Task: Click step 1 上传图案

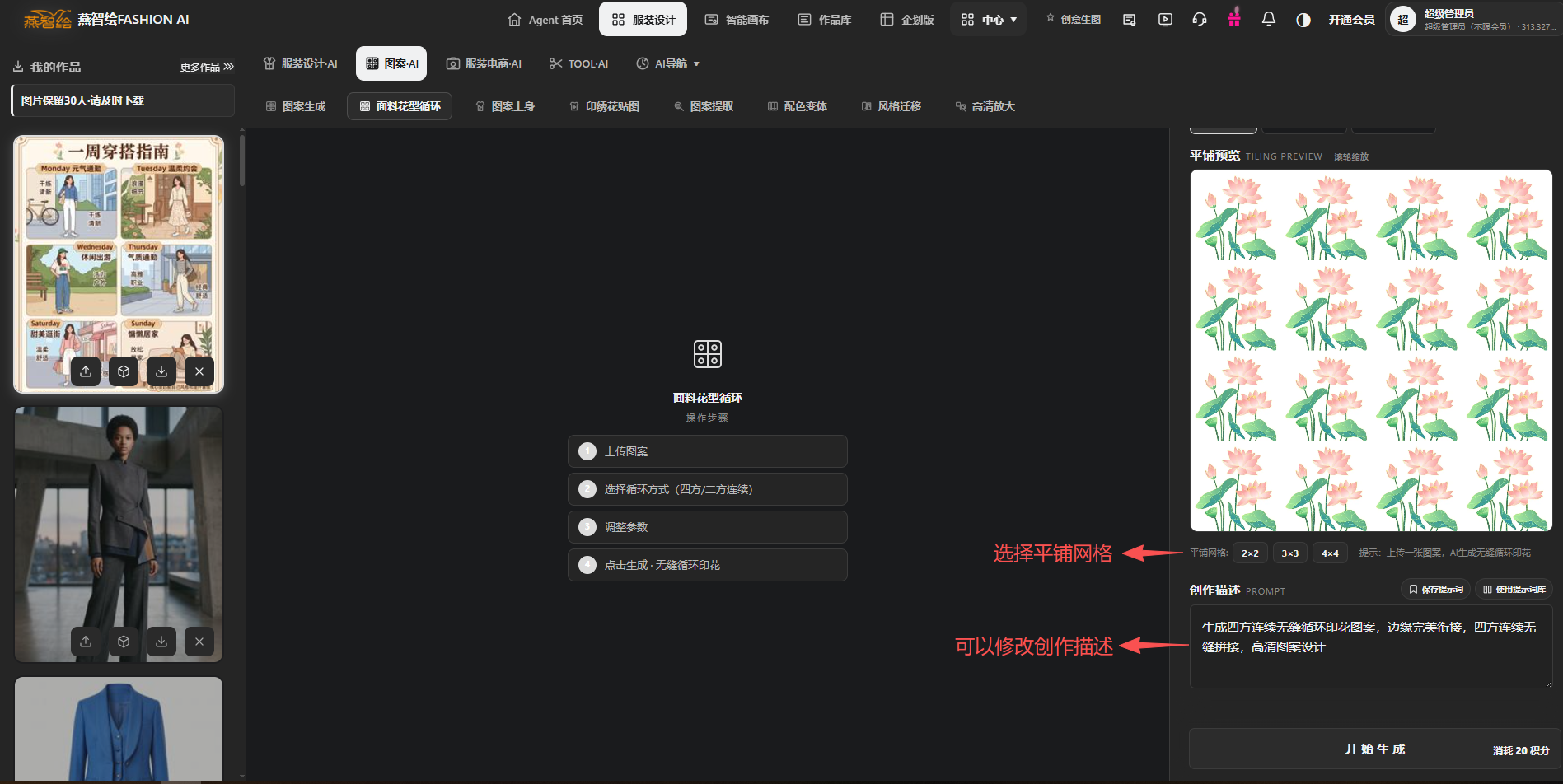Action: (x=708, y=451)
